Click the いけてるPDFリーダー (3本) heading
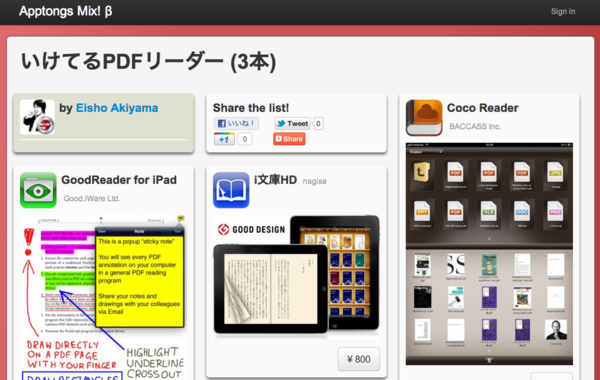 (x=148, y=62)
